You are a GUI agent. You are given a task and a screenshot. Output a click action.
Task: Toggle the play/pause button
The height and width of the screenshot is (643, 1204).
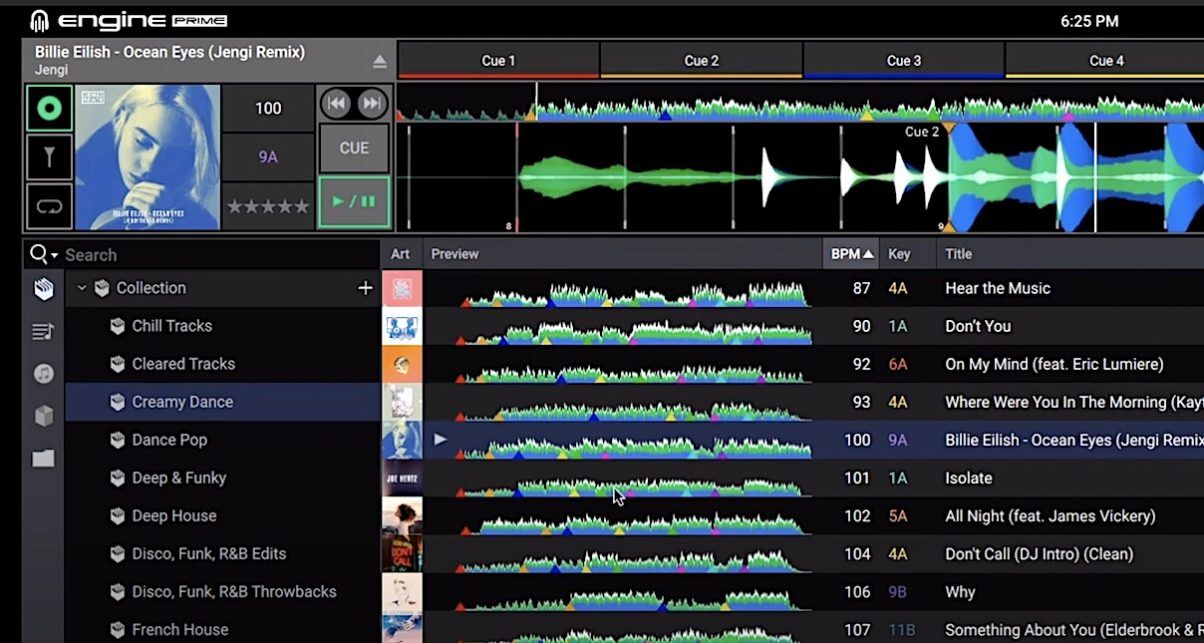tap(354, 202)
